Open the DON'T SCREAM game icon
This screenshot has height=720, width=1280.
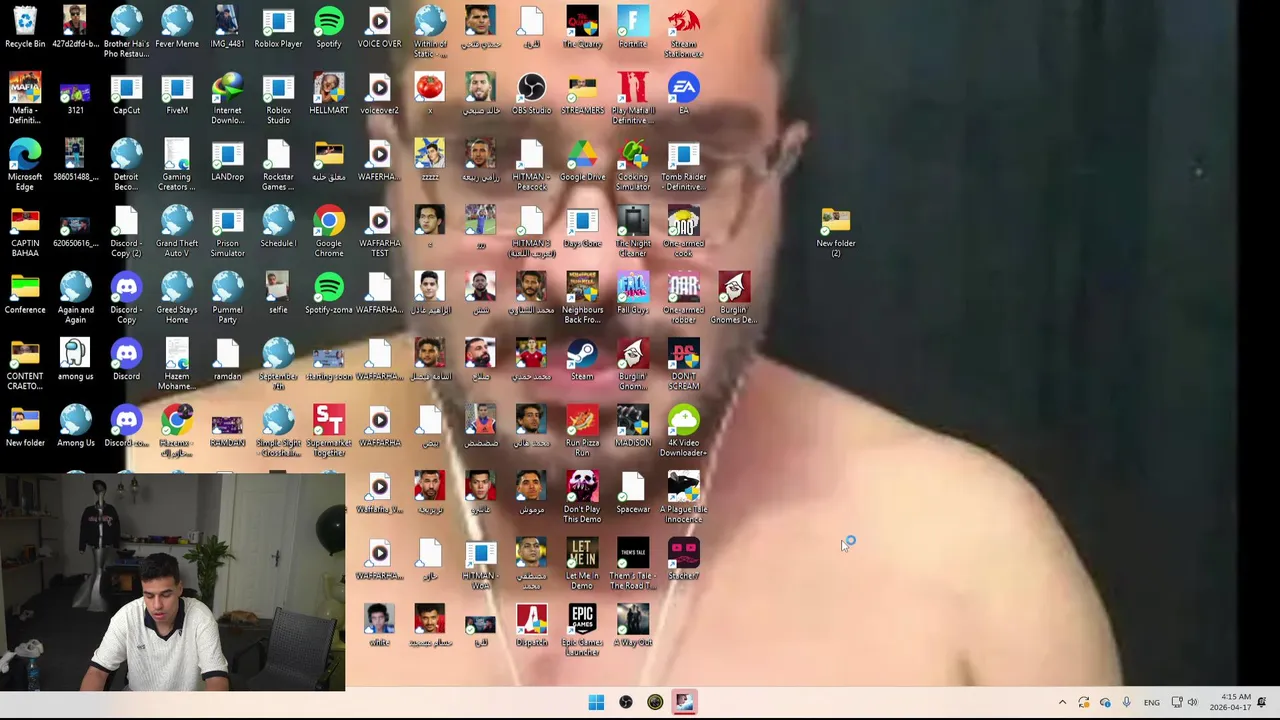point(683,364)
